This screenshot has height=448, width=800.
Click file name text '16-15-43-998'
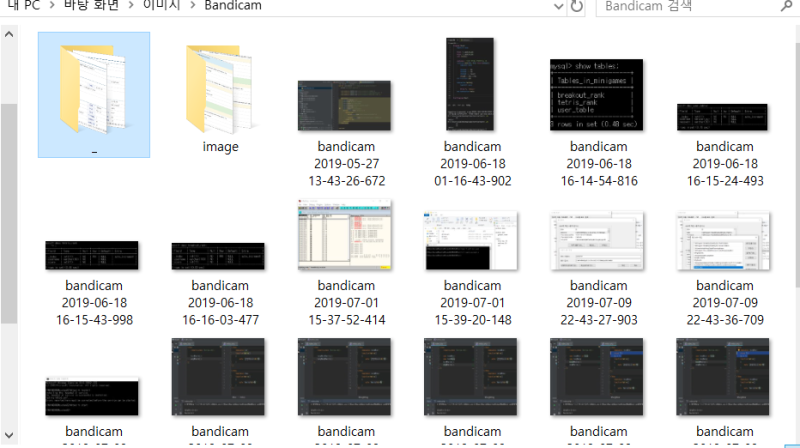click(94, 320)
